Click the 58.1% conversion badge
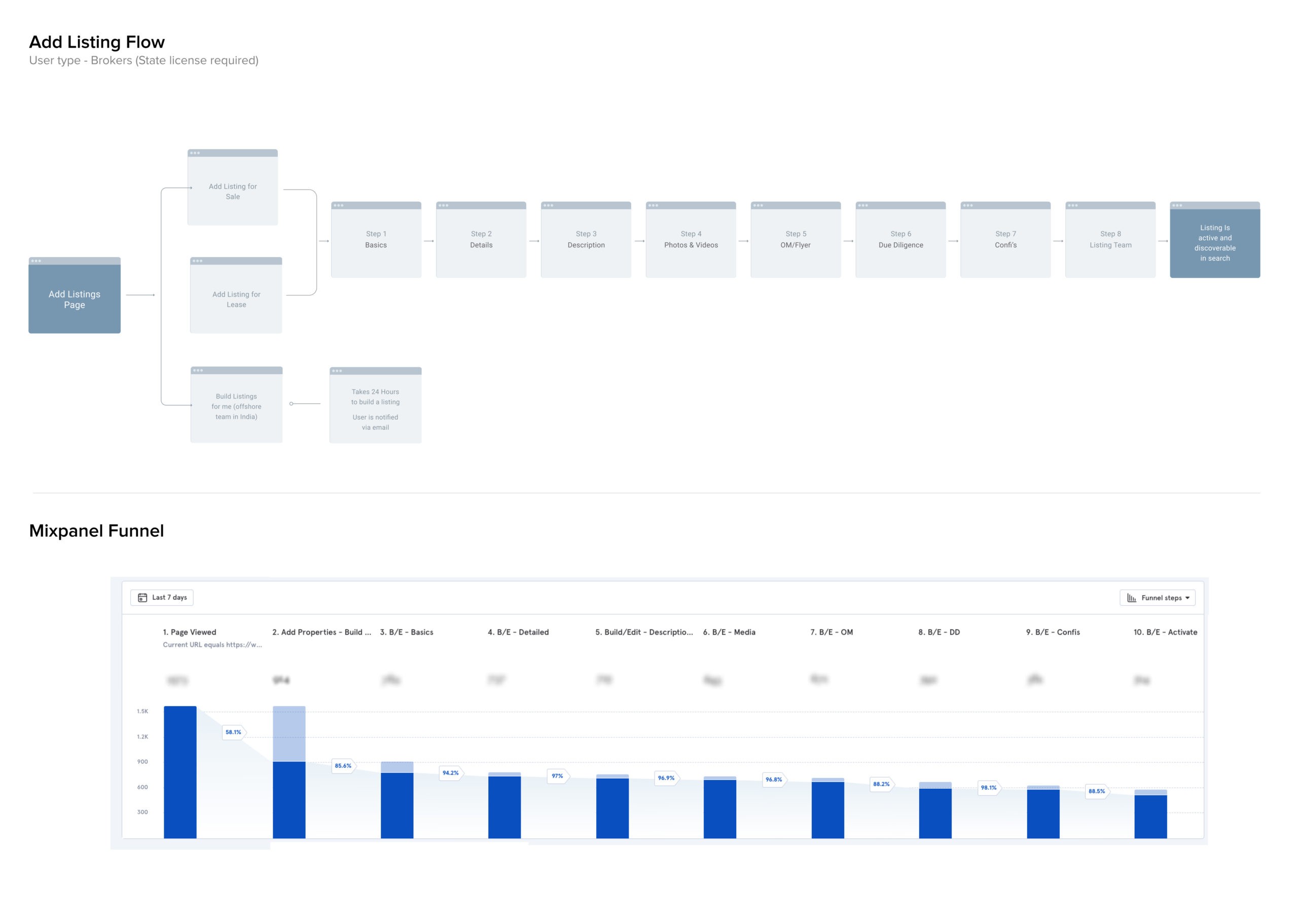The height and width of the screenshot is (924, 1298). coord(233,732)
